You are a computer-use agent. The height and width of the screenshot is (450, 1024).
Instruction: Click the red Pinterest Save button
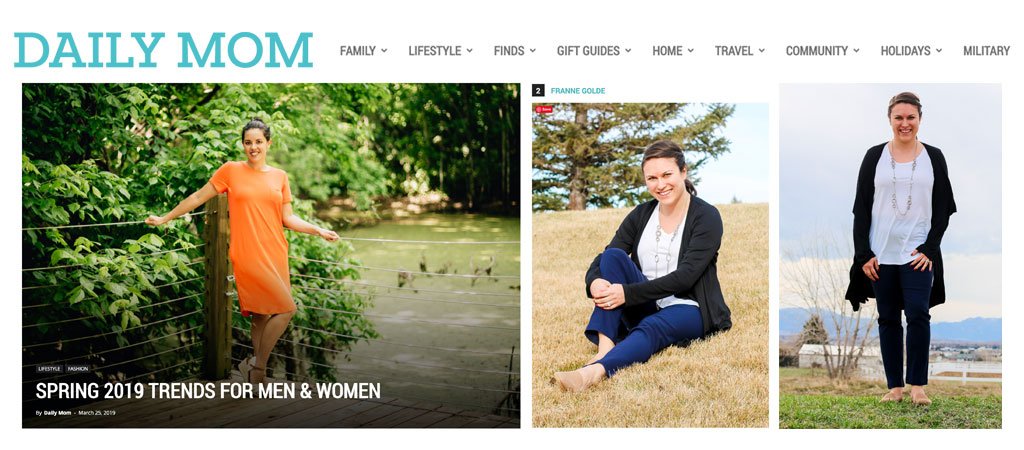[544, 110]
